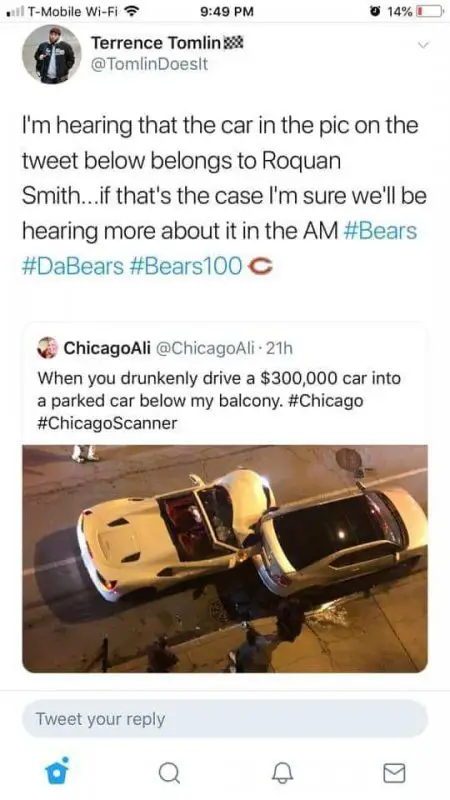
Task: Open the #Bears hashtag
Action: pos(381,231)
